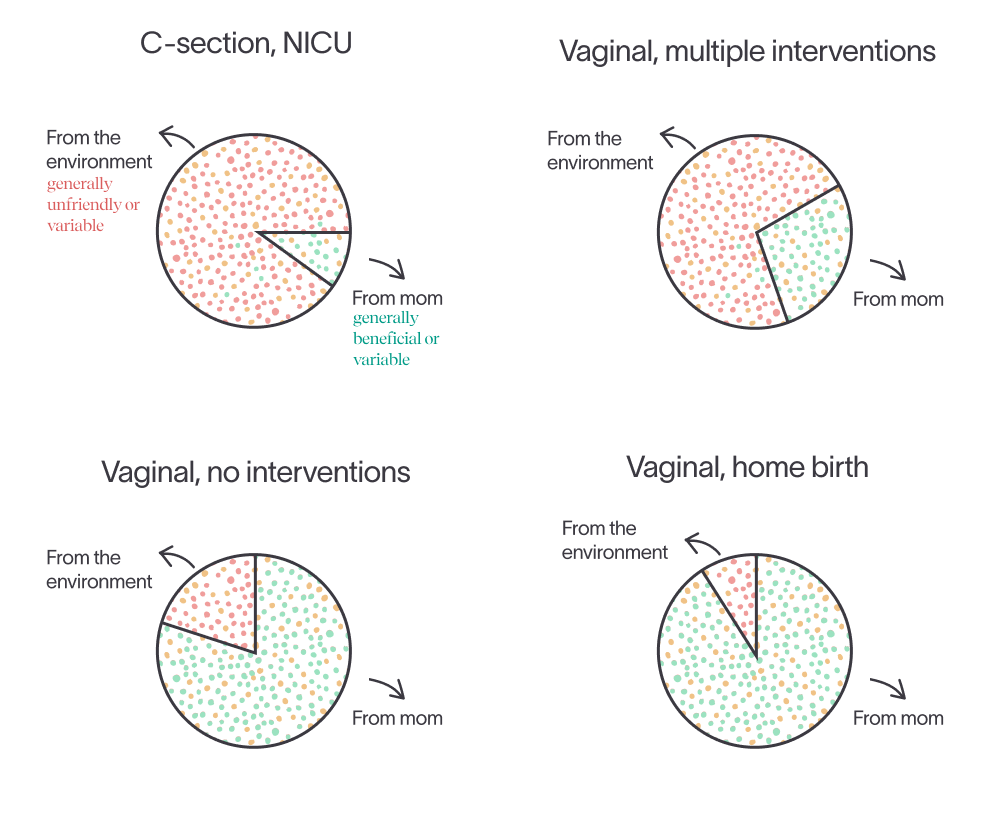Select the Vaginal, multiple interventions heading
Screen dimensions: 996x831
[x=747, y=51]
